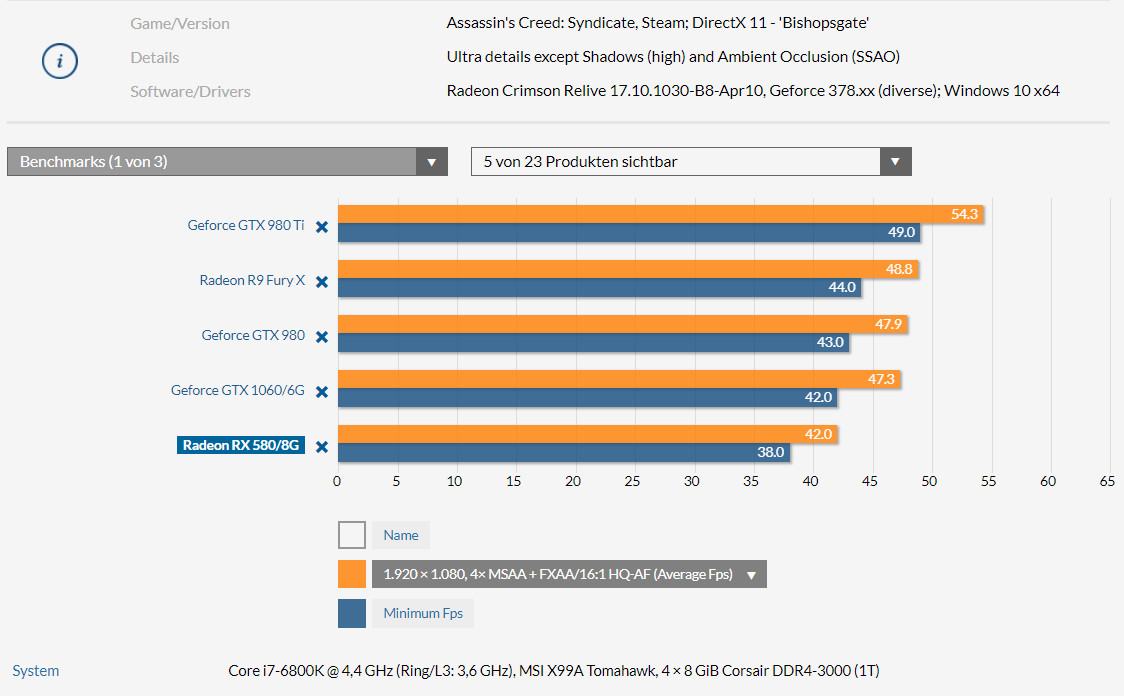Expand the 1.920 × 1.080 resolution preset dropdown
1124x696 pixels.
click(569, 574)
